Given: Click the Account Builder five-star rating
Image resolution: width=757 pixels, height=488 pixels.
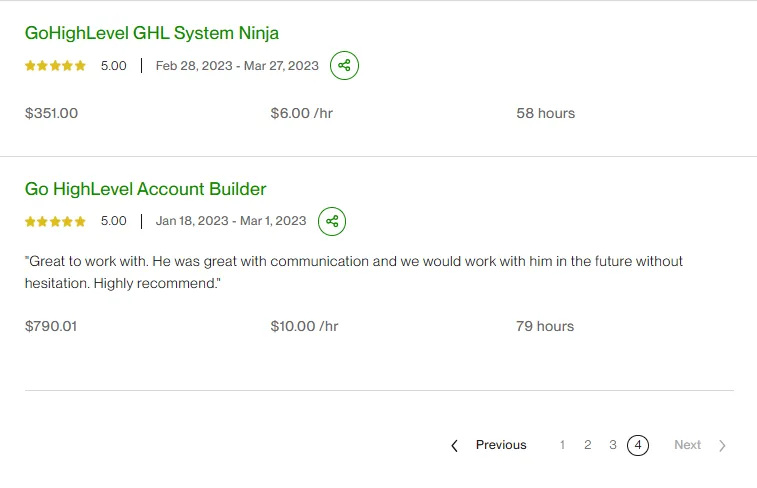Looking at the screenshot, I should point(55,221).
